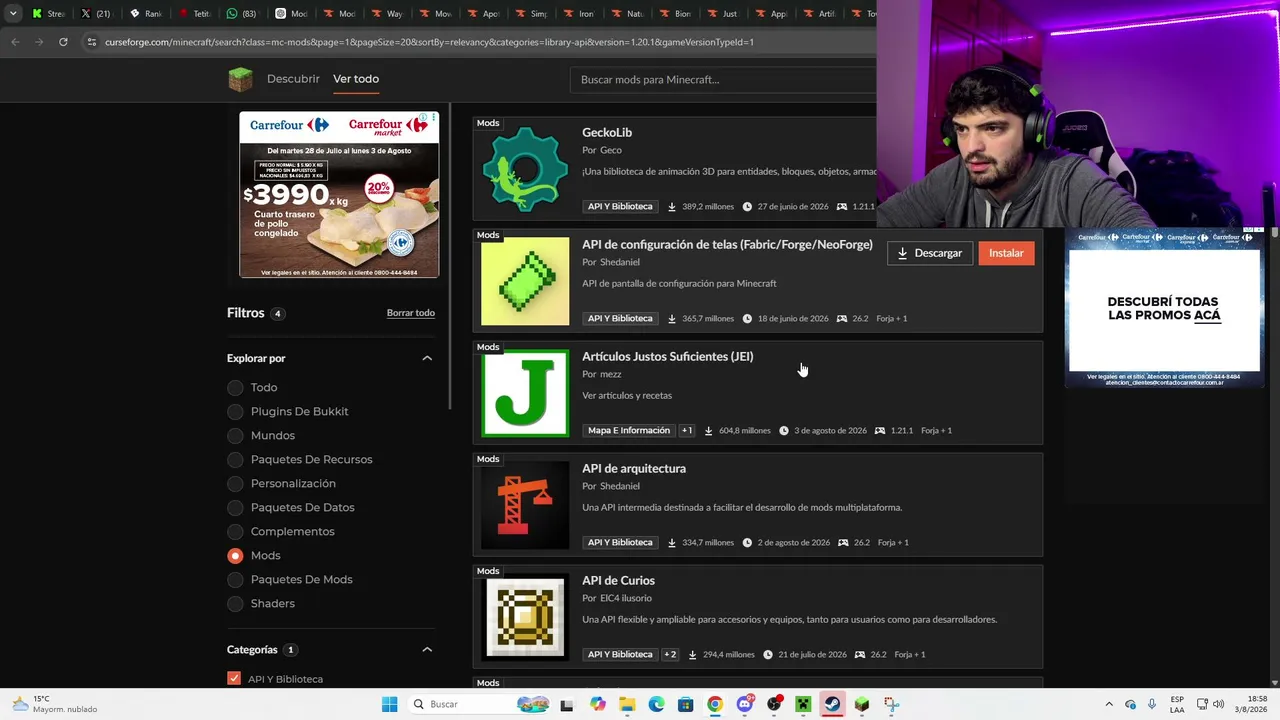Open volume control in system tray
1280x720 pixels.
click(x=1218, y=704)
